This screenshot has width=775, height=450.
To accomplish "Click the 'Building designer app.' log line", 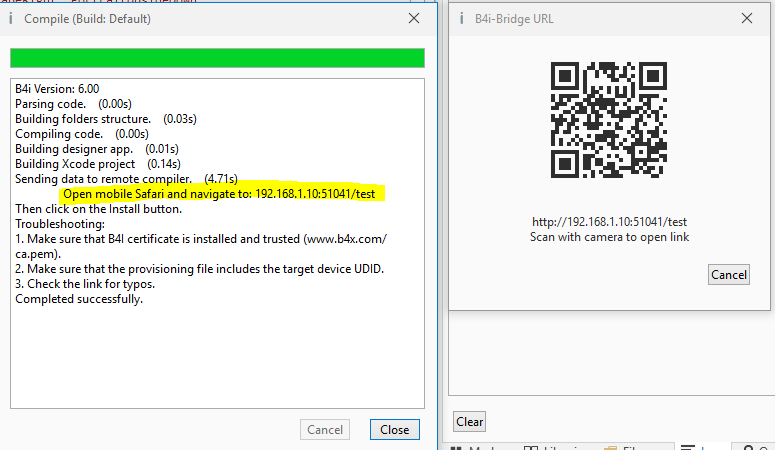I will [97, 149].
